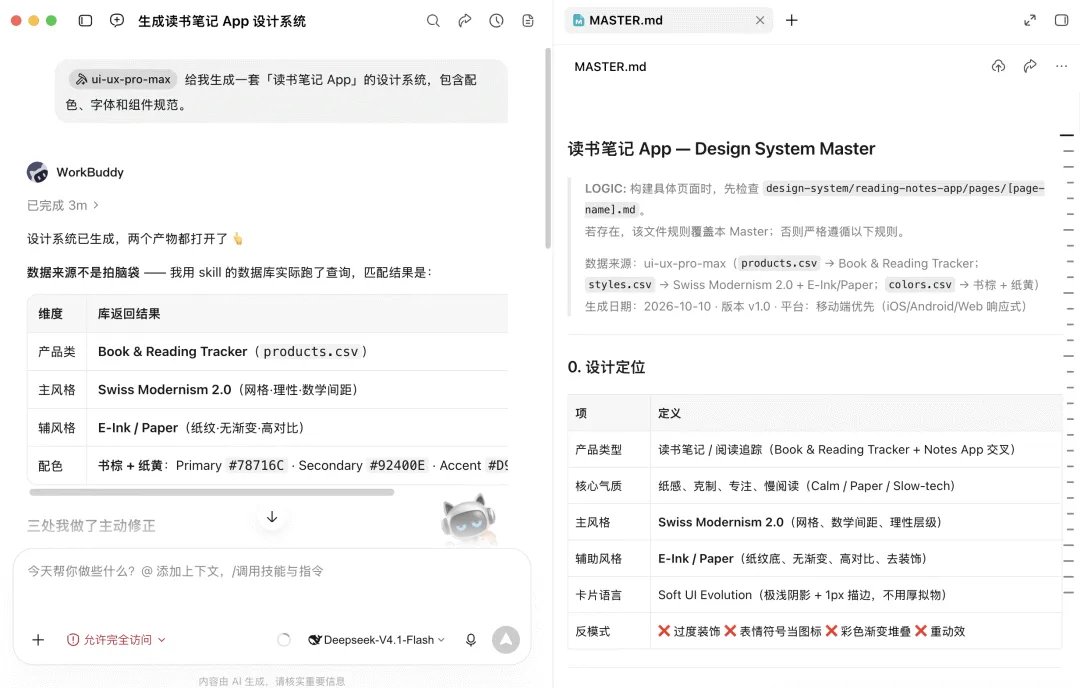The width and height of the screenshot is (1080, 688).
Task: Upload MASTER.md via cloud icon
Action: pyautogui.click(x=998, y=66)
